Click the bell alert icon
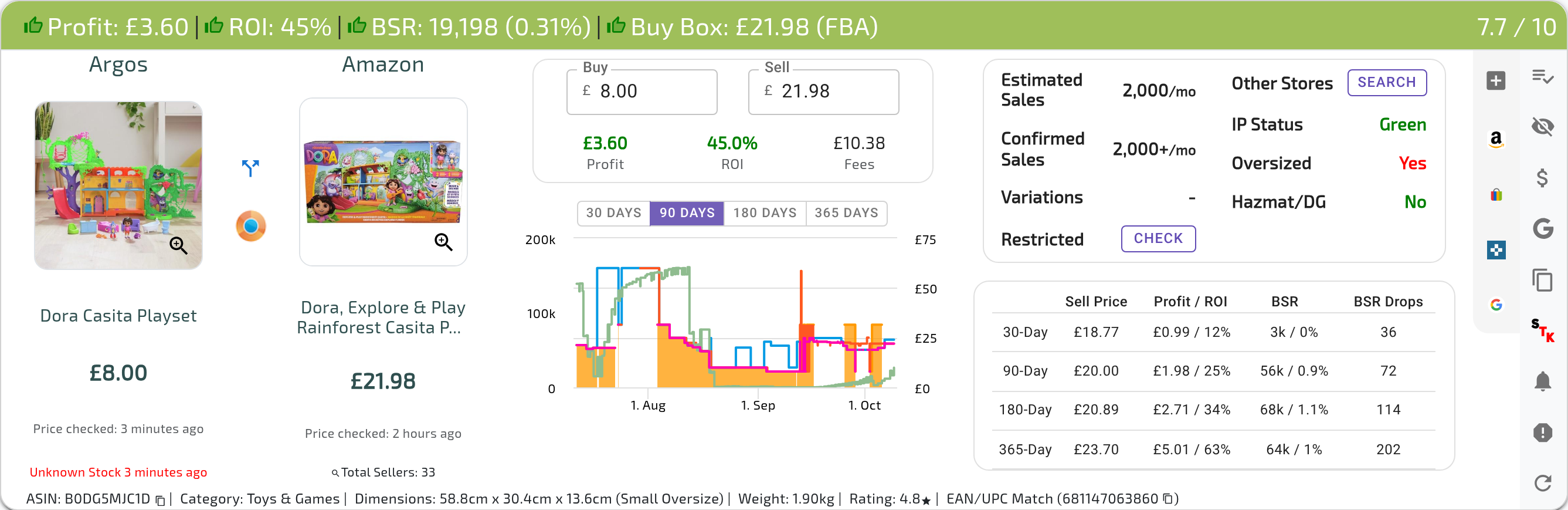Image resolution: width=1568 pixels, height=510 pixels. point(1542,381)
